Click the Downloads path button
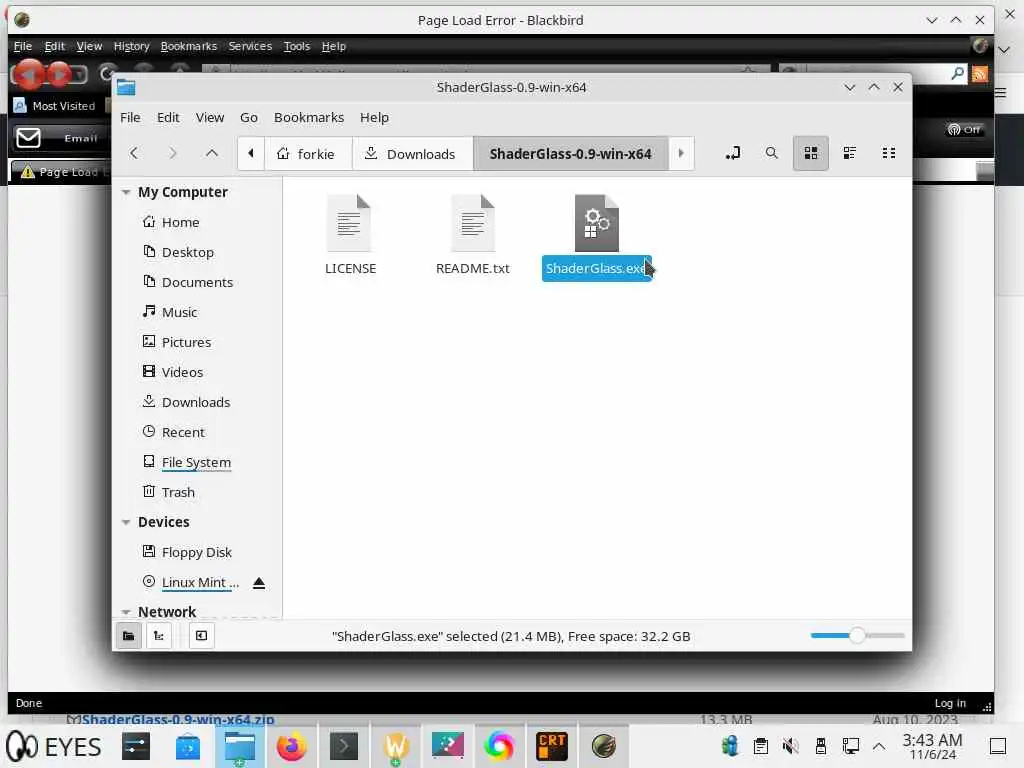Viewport: 1024px width, 768px height. (x=412, y=153)
